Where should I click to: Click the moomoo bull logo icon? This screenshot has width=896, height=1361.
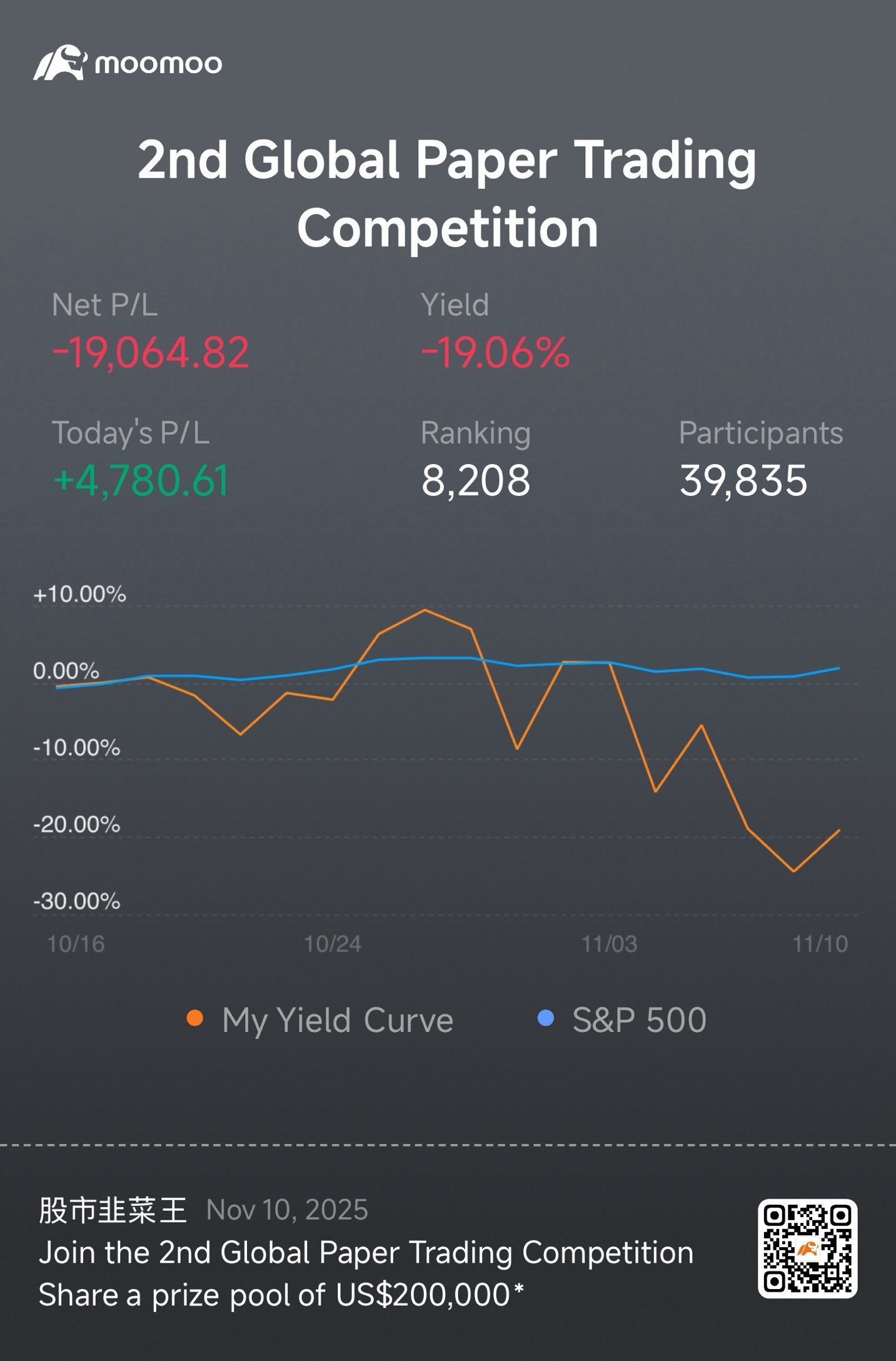60,63
